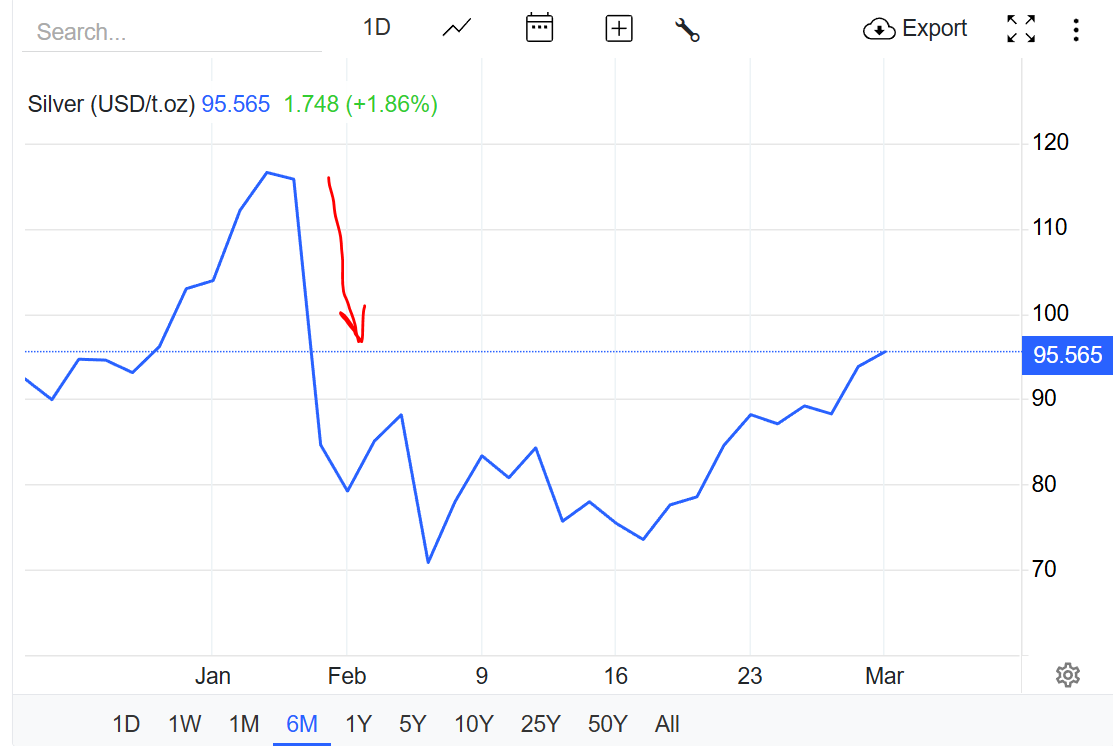
Task: Select the 1W time range
Action: point(185,724)
